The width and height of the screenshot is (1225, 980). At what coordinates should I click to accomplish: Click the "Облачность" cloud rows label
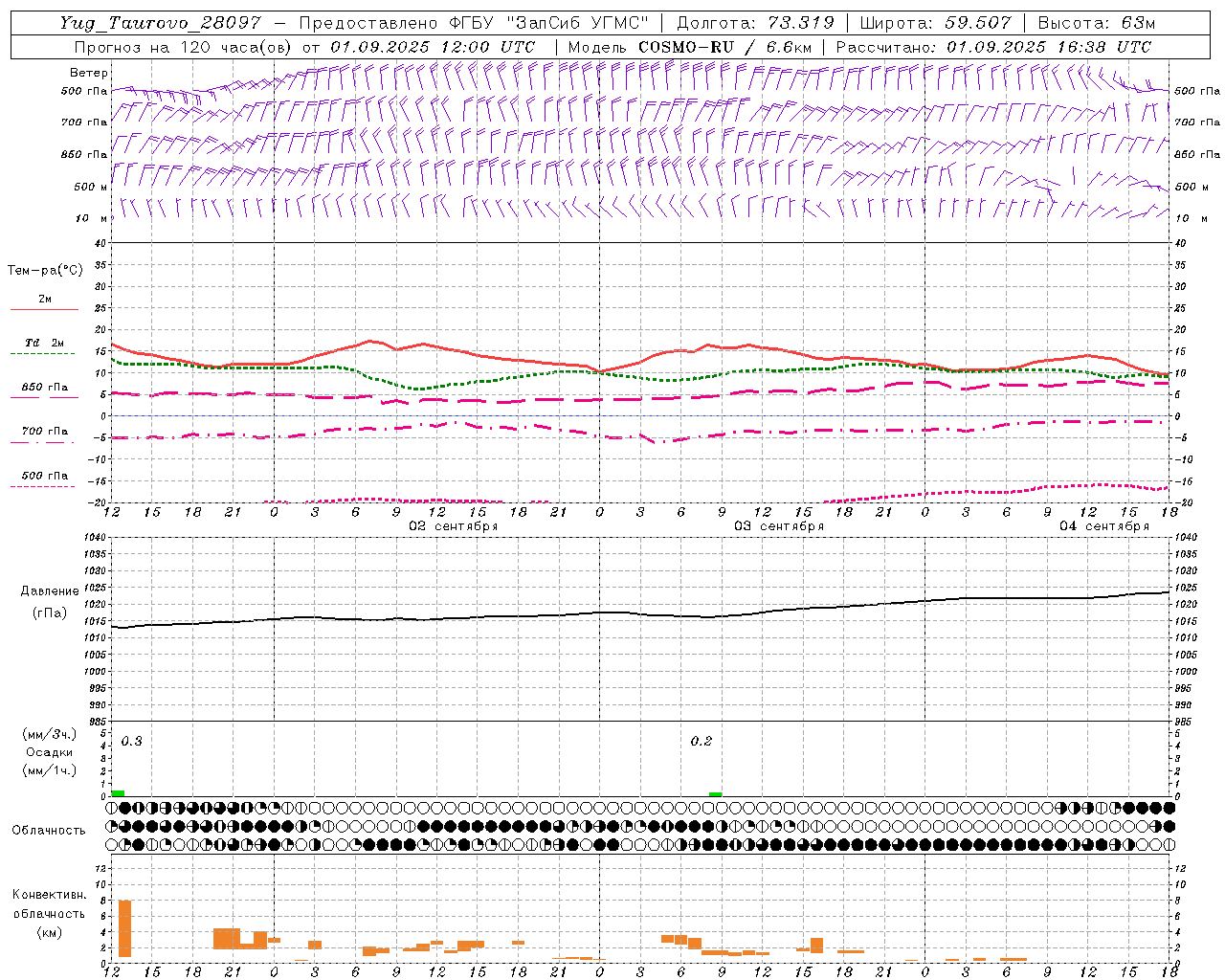click(x=49, y=830)
